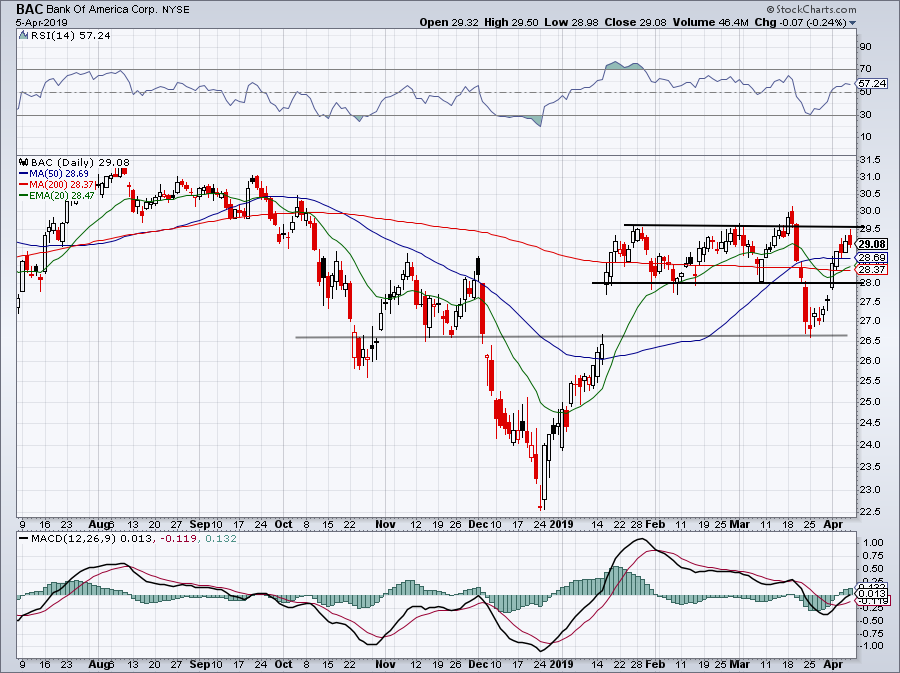Click the Dec label under the price panel
This screenshot has width=900, height=673.
[477, 524]
